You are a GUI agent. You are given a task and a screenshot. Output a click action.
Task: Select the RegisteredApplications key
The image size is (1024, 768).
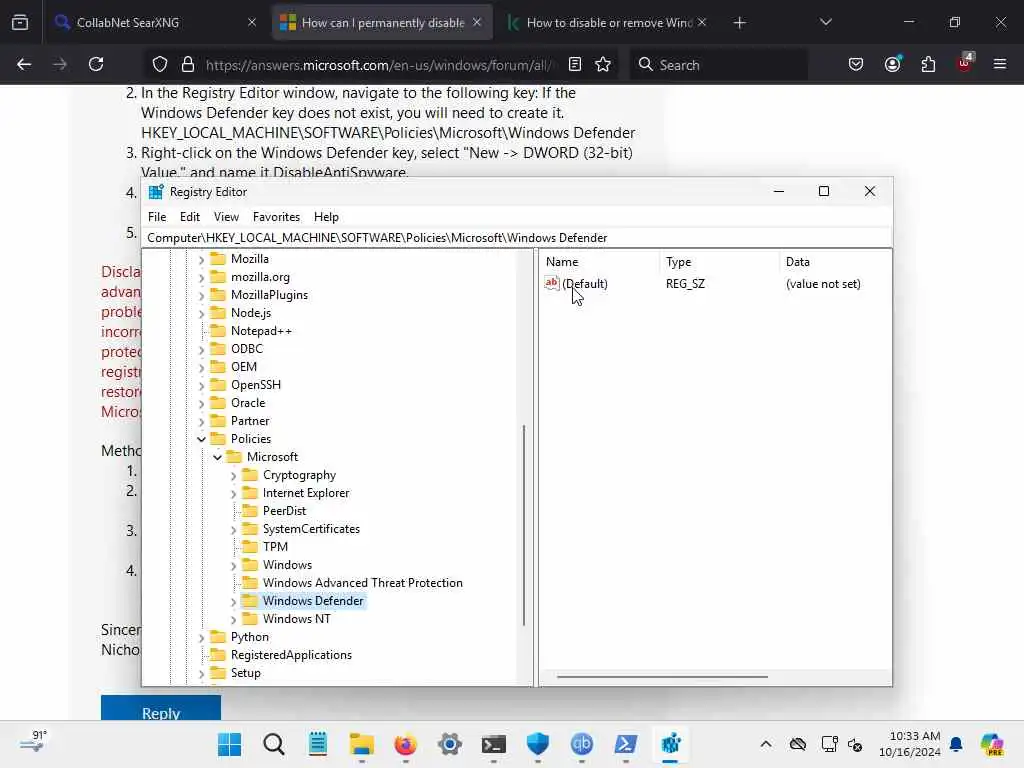point(291,654)
